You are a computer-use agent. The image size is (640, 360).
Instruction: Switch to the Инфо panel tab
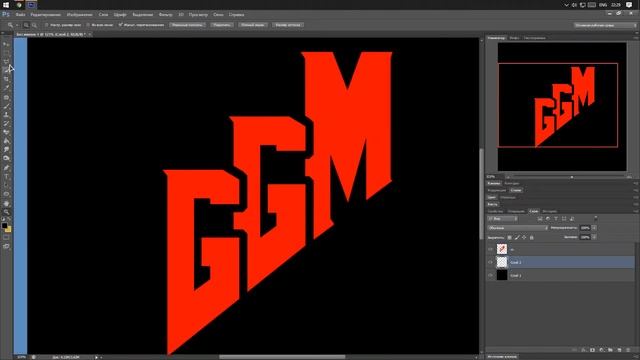514,38
